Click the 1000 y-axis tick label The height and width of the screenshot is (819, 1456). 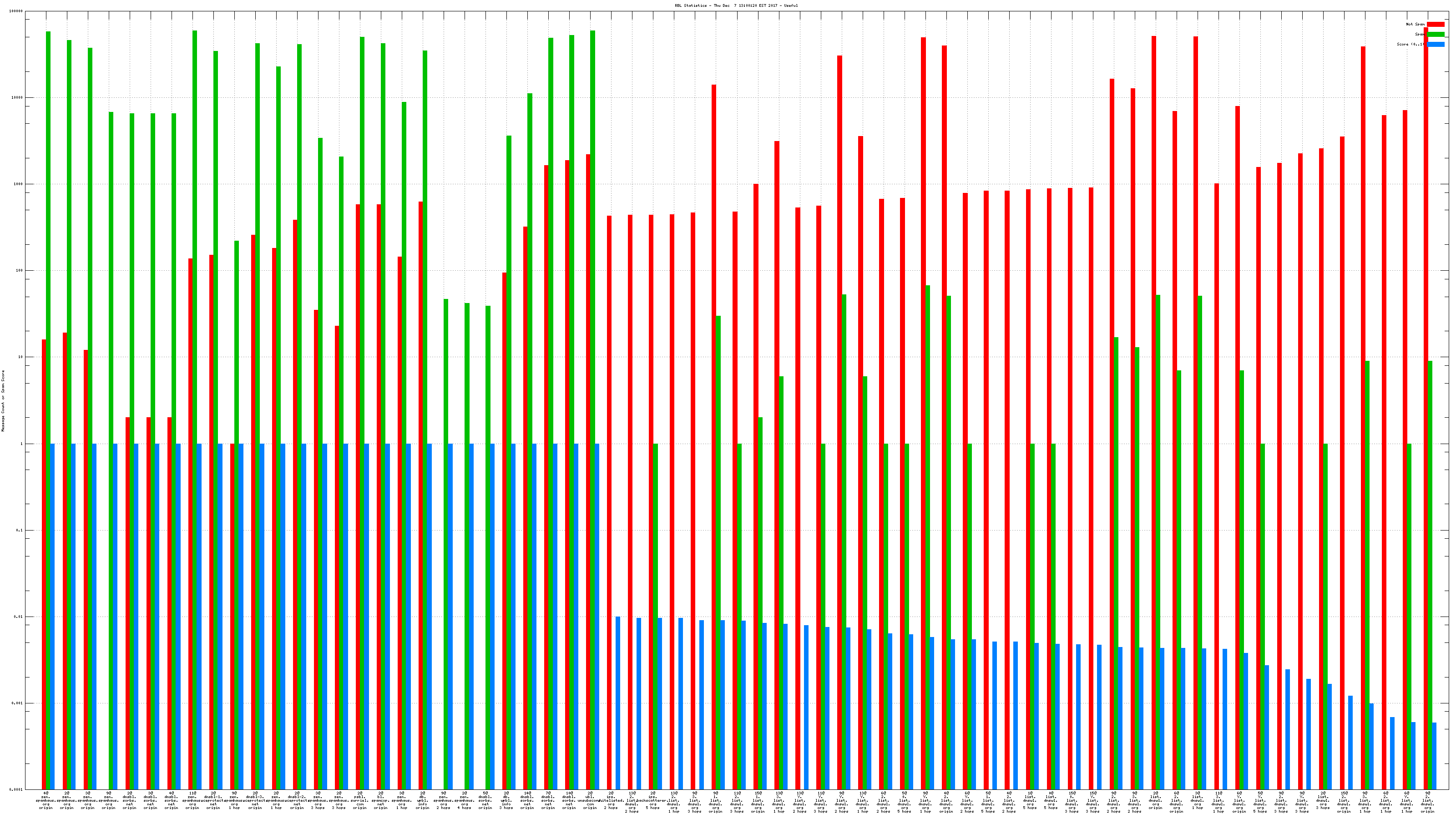pyautogui.click(x=19, y=184)
